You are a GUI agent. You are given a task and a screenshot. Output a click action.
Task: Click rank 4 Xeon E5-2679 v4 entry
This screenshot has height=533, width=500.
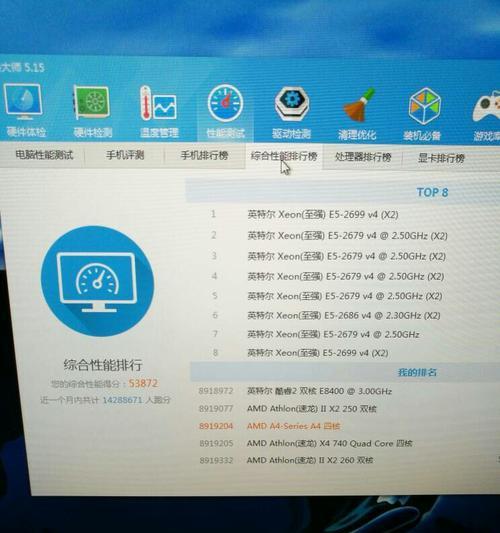click(x=346, y=276)
